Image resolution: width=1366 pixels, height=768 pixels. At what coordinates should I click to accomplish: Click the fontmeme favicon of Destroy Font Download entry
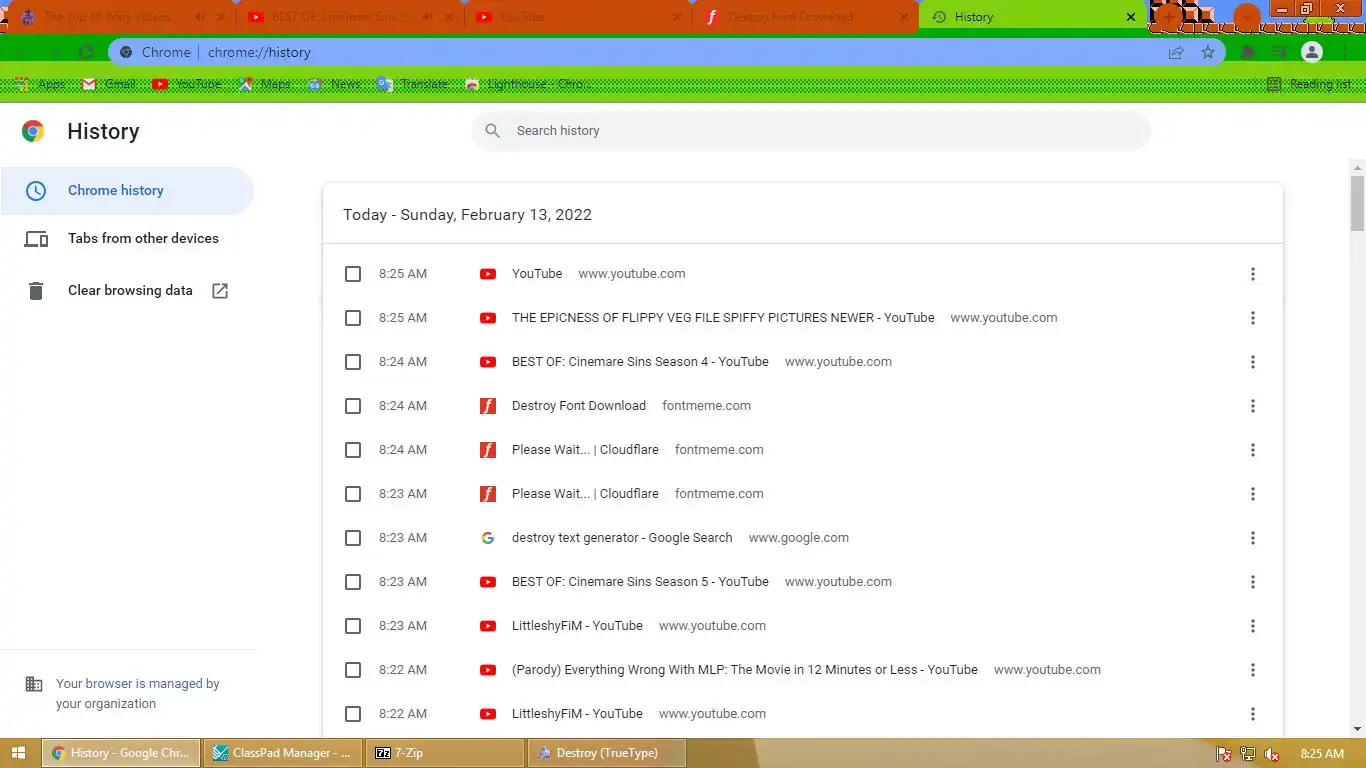488,406
